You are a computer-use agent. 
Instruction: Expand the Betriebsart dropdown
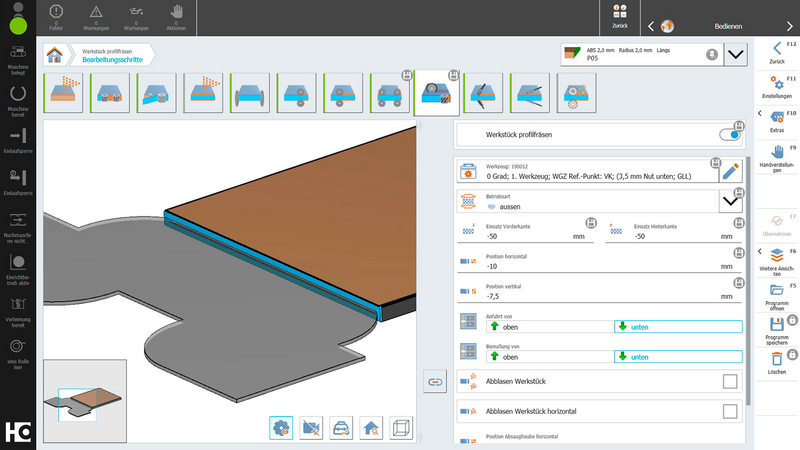click(x=730, y=201)
